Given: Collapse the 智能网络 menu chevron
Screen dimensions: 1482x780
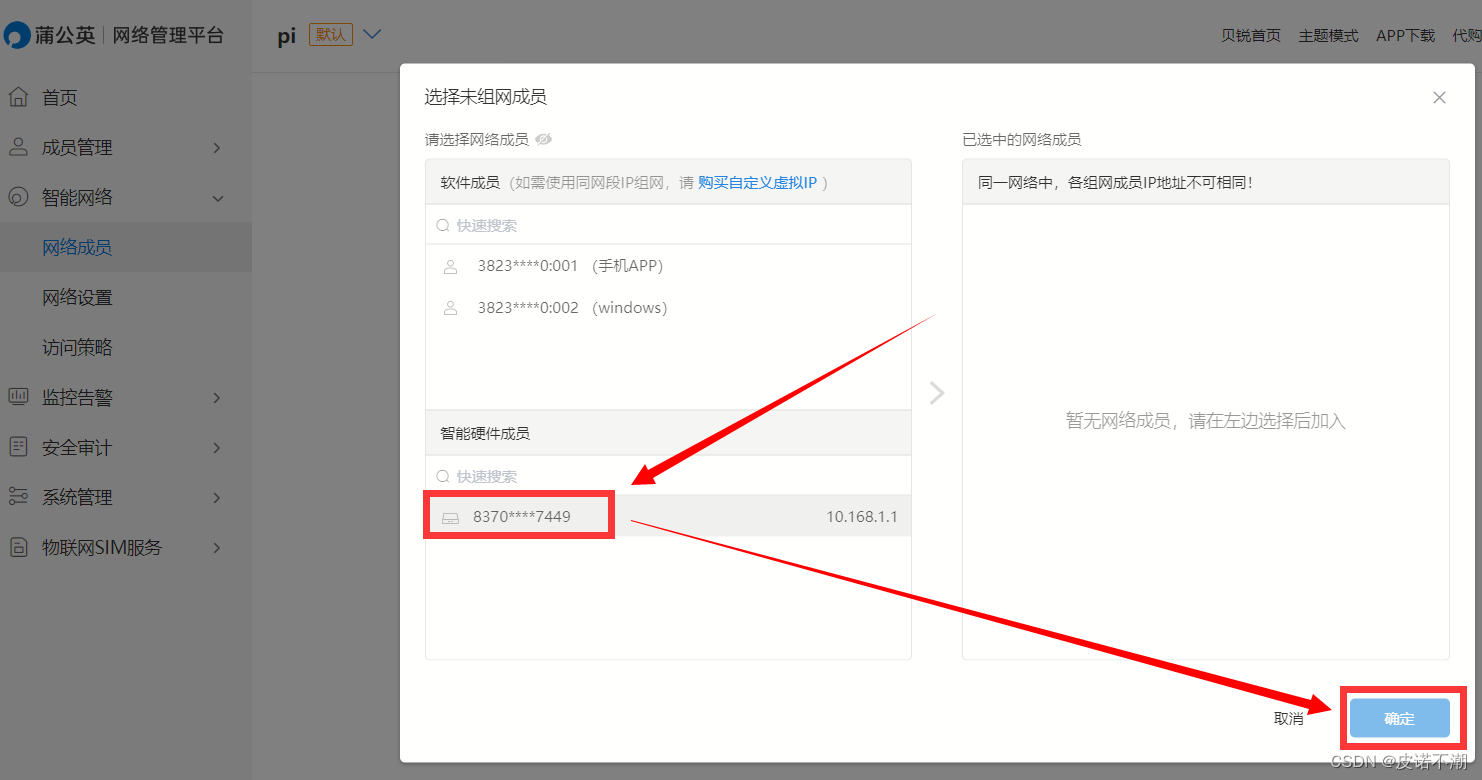Looking at the screenshot, I should pos(217,198).
